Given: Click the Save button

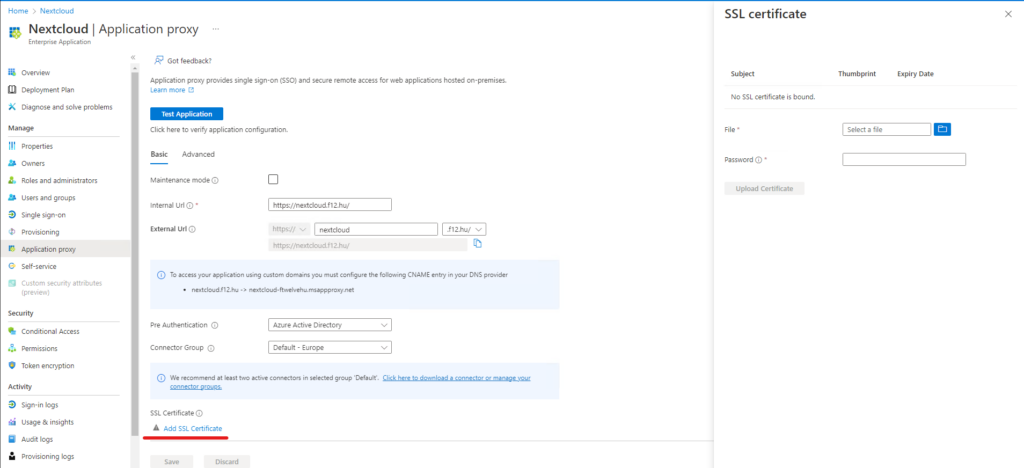Looking at the screenshot, I should [172, 461].
